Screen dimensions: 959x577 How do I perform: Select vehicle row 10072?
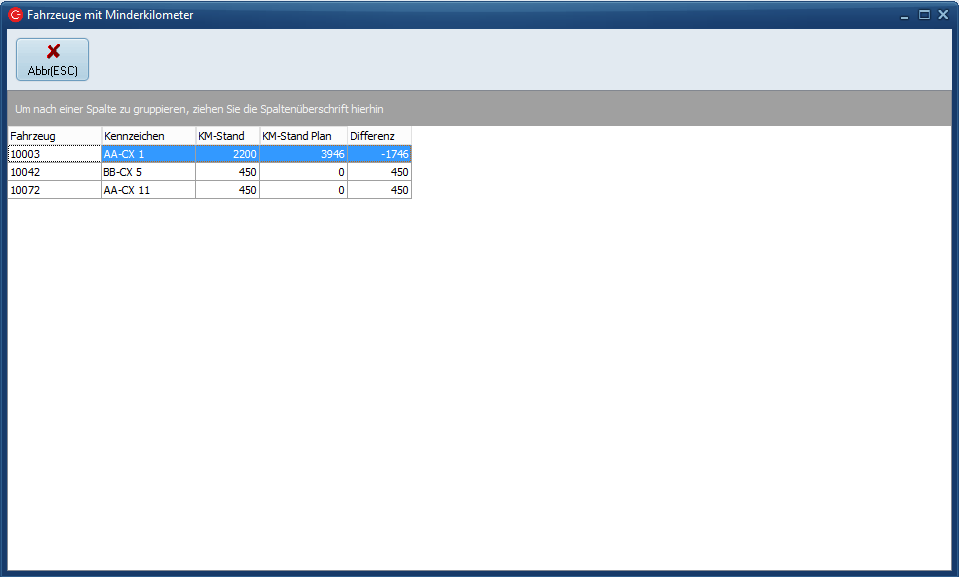(x=54, y=190)
